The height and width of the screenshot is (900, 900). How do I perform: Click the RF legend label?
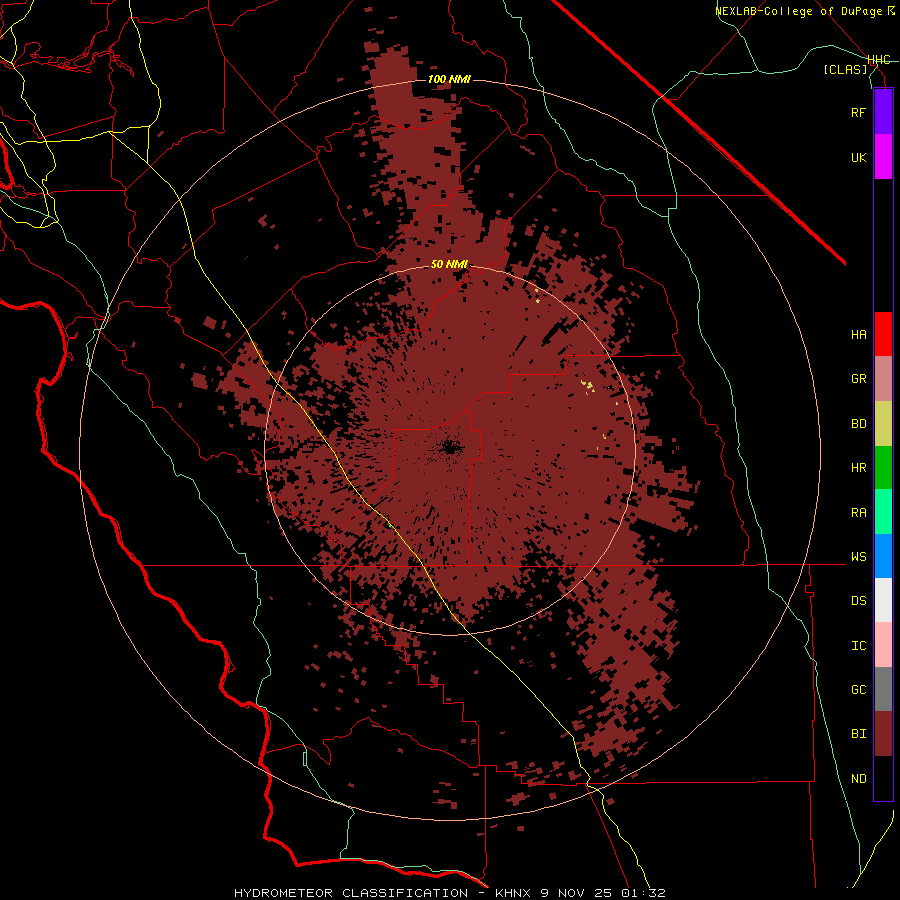[858, 112]
